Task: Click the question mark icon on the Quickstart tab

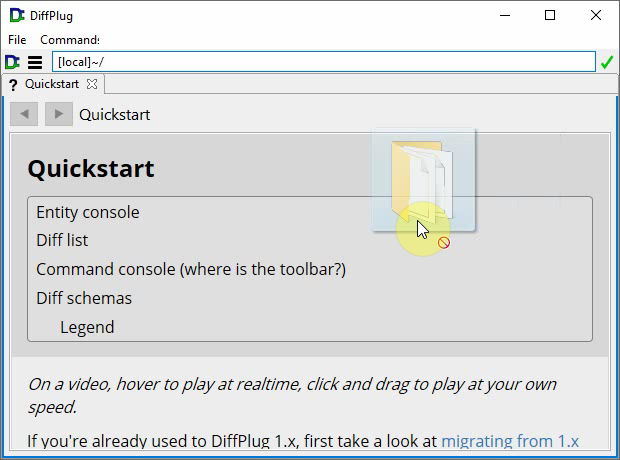Action: (13, 85)
